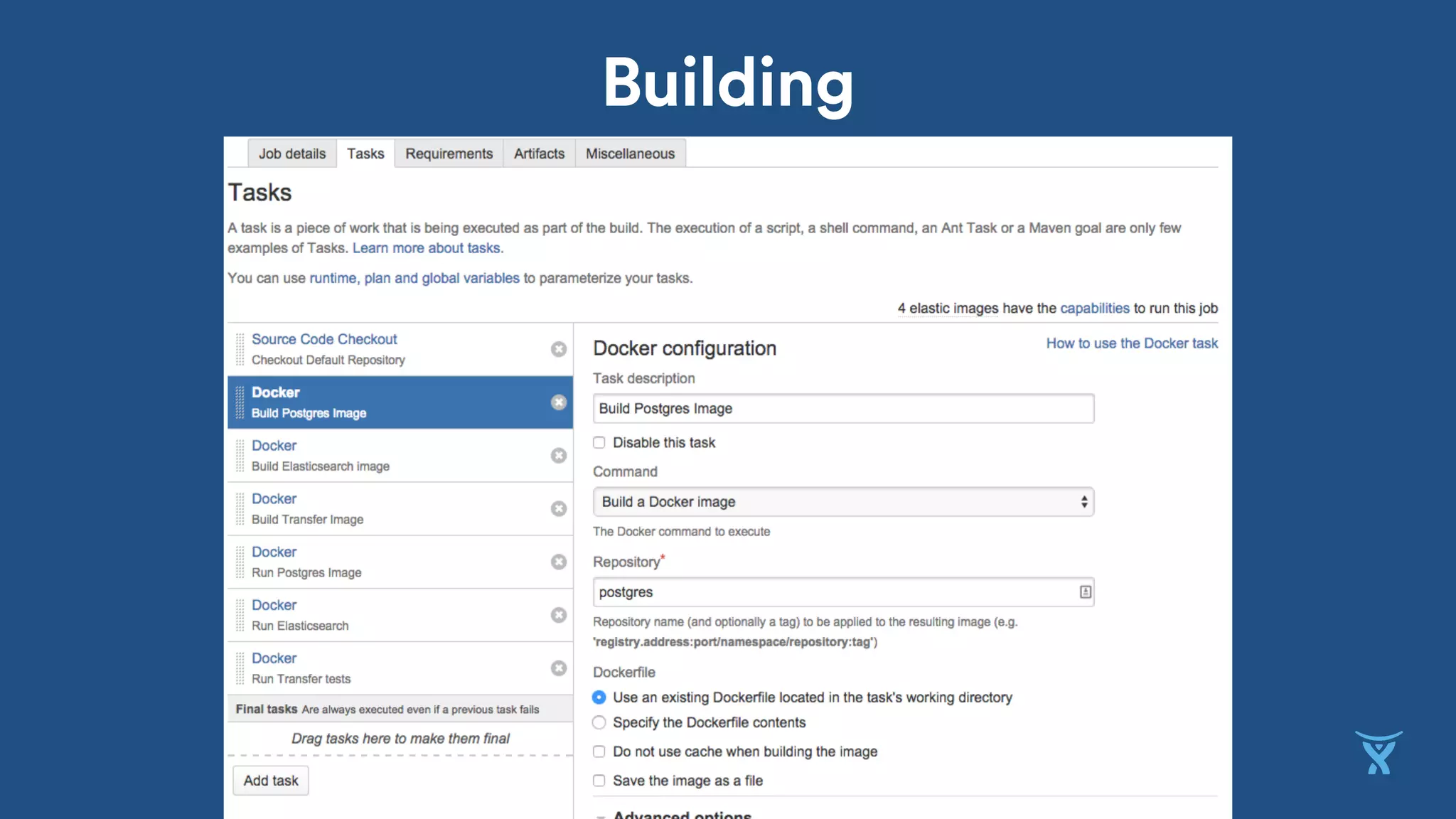
Task: Expand the Advanced options section
Action: click(x=681, y=815)
